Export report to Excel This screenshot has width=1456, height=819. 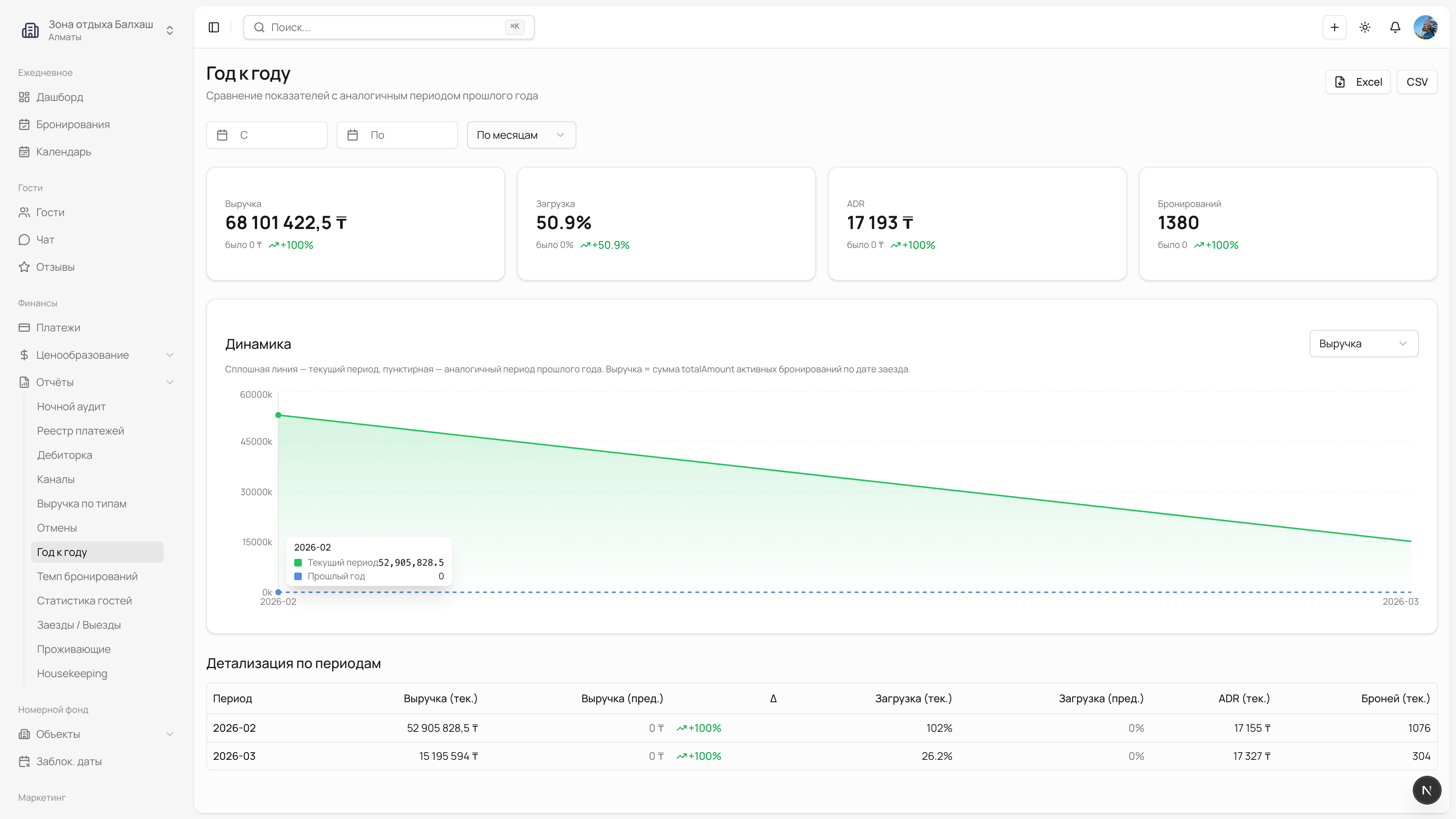pyautogui.click(x=1358, y=82)
